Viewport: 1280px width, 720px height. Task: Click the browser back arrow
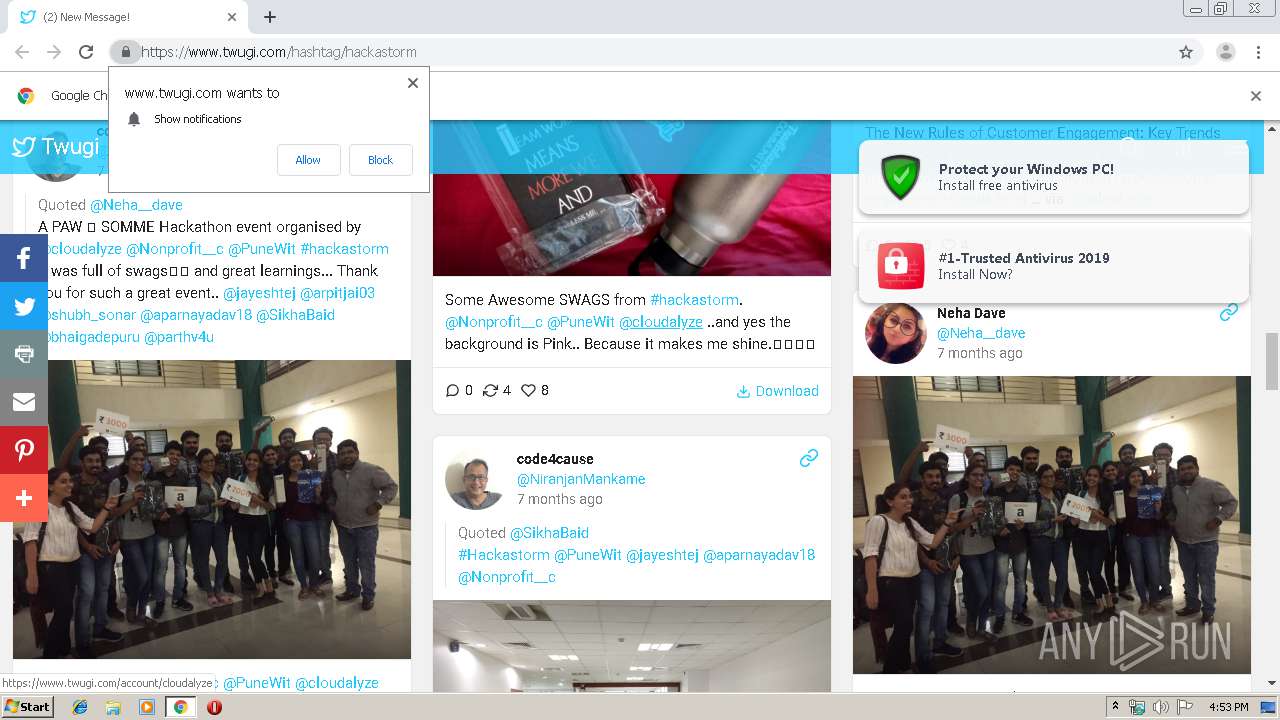point(22,52)
